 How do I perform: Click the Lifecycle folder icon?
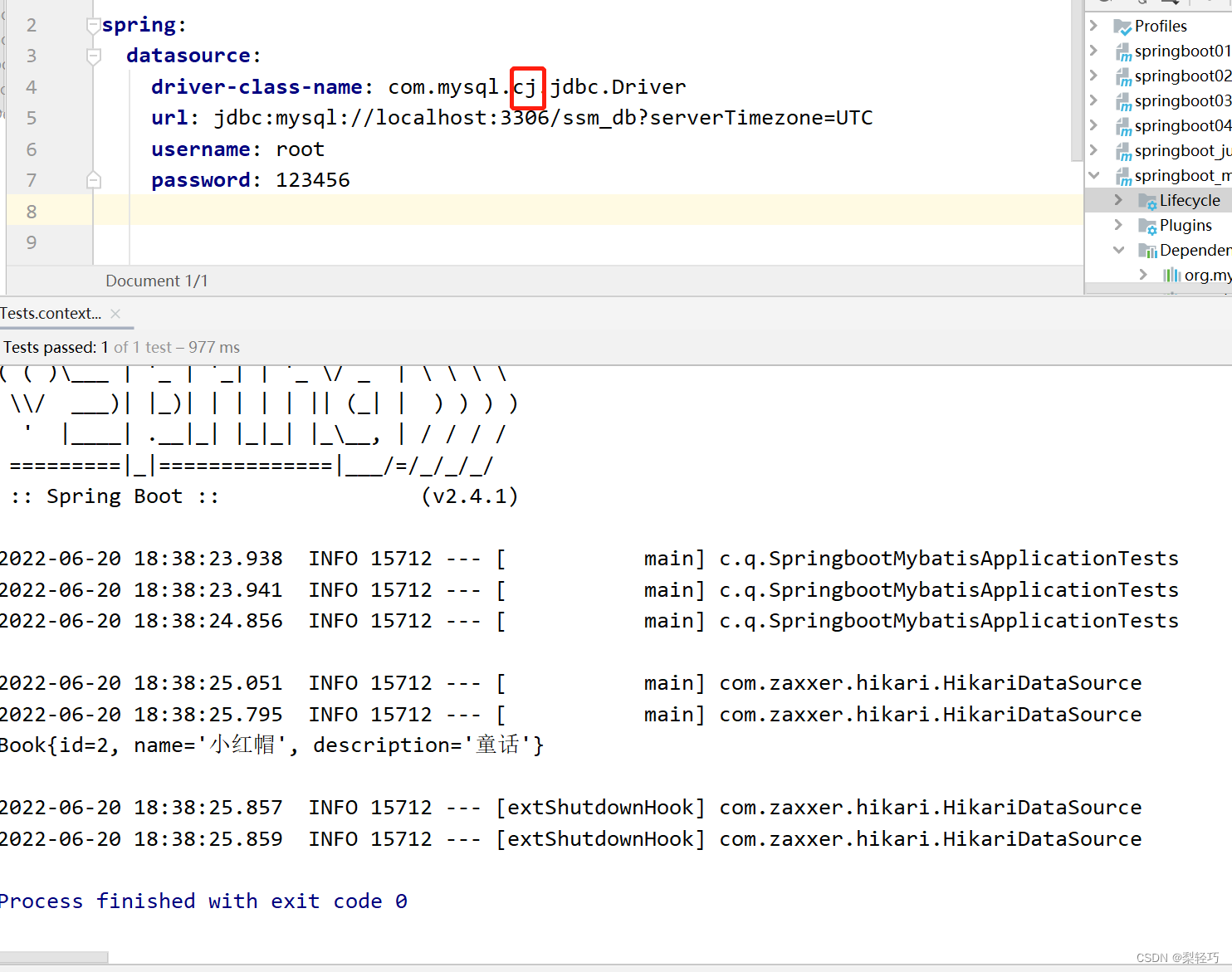pos(1149,200)
